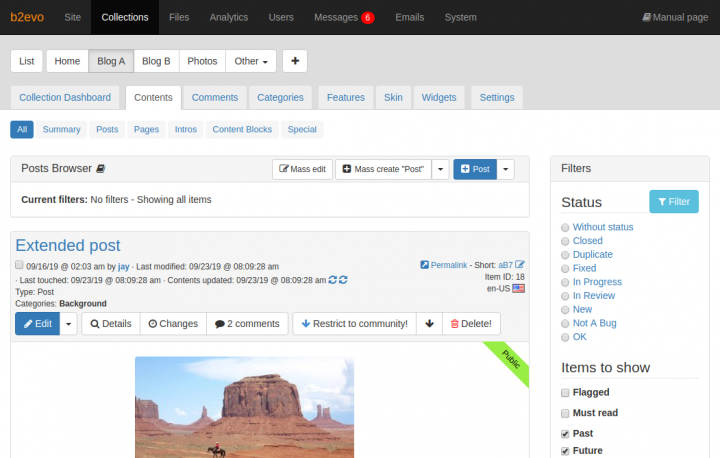Click the first refresh icon after Contents updated

pyautogui.click(x=331, y=280)
